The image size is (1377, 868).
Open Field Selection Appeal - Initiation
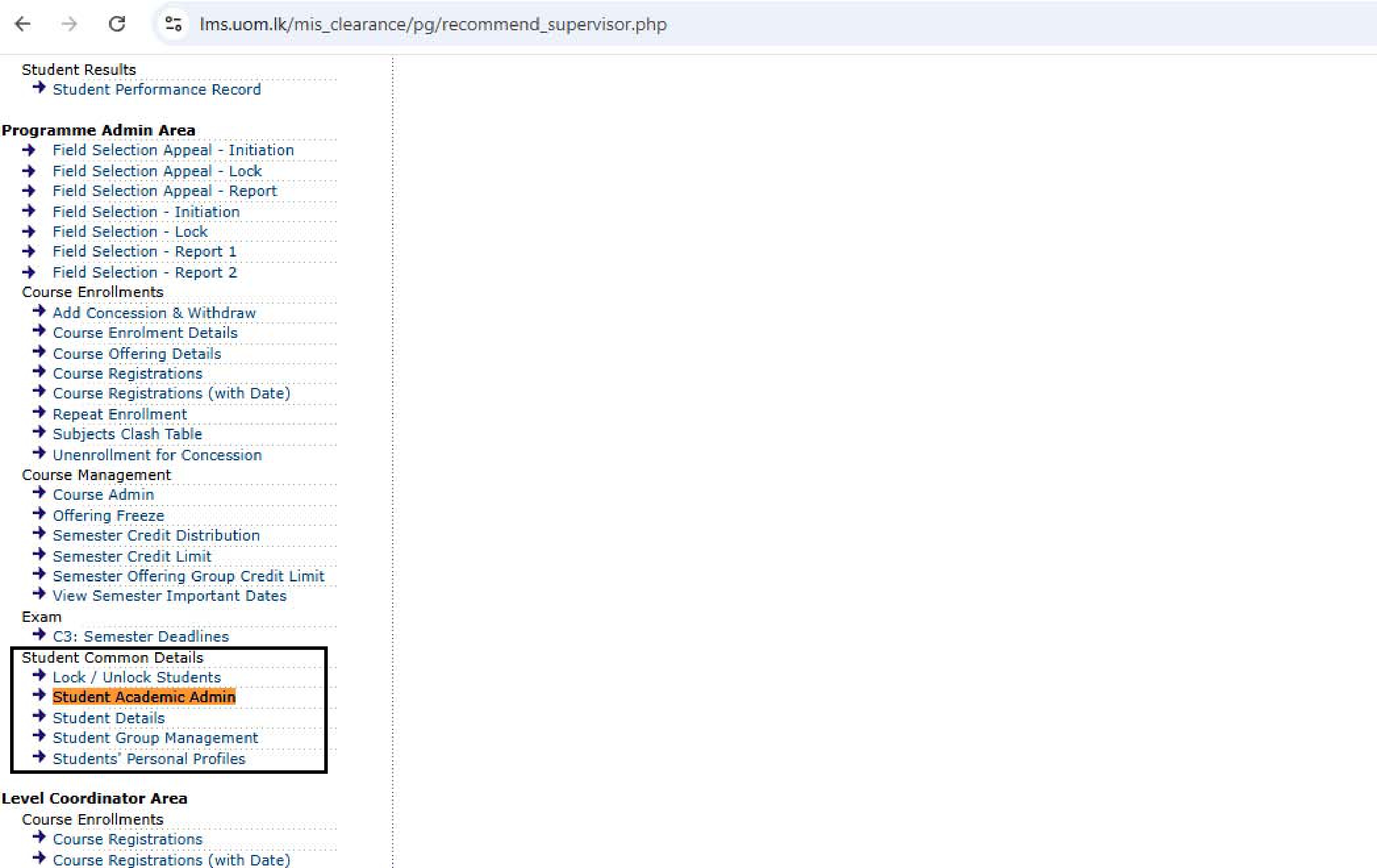(x=173, y=150)
